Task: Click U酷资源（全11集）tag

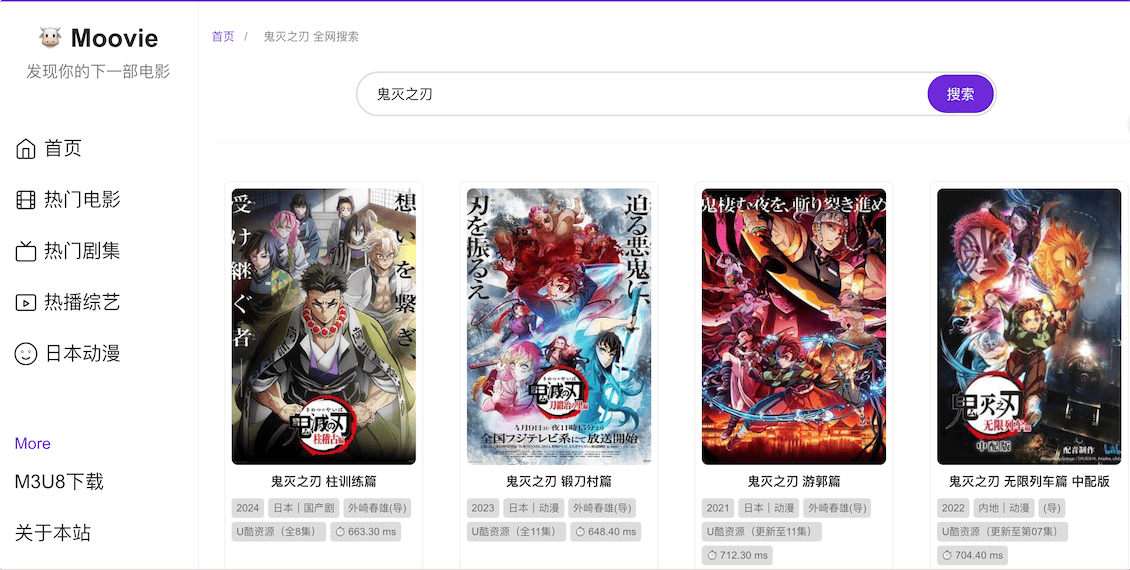Action: point(516,532)
